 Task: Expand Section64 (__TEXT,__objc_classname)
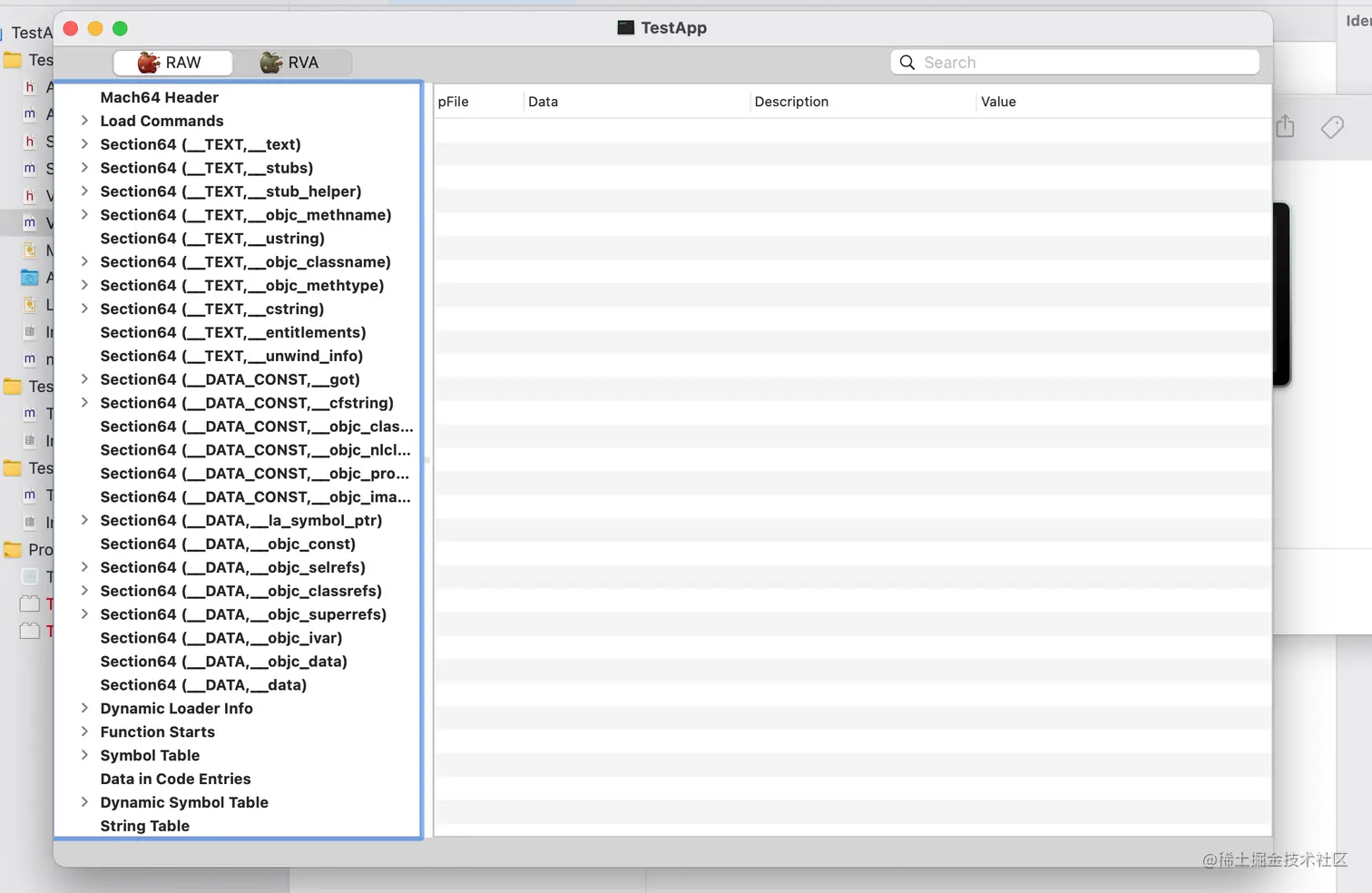(84, 262)
